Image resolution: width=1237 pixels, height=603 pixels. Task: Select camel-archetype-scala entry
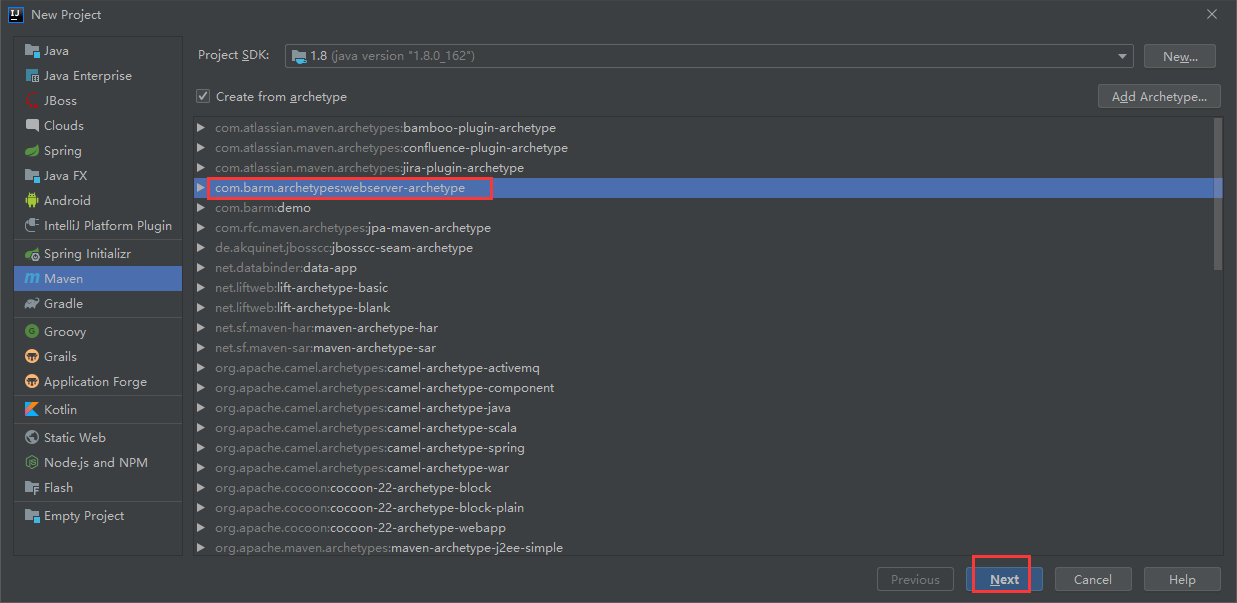708,428
